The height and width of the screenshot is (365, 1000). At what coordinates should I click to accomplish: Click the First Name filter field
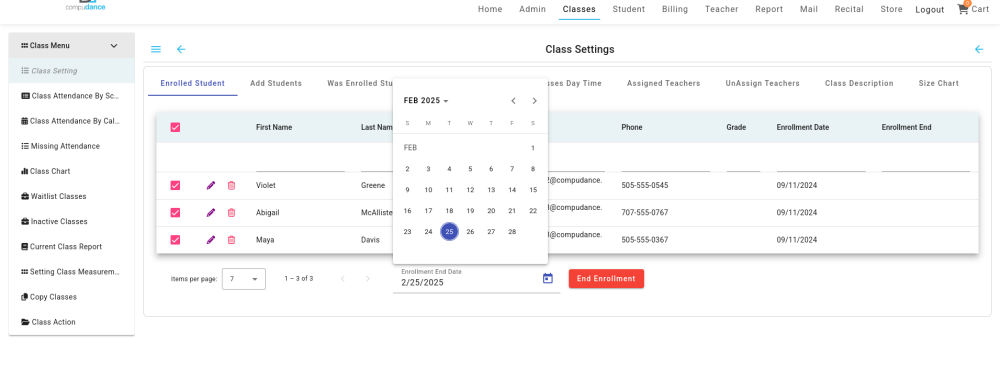300,164
